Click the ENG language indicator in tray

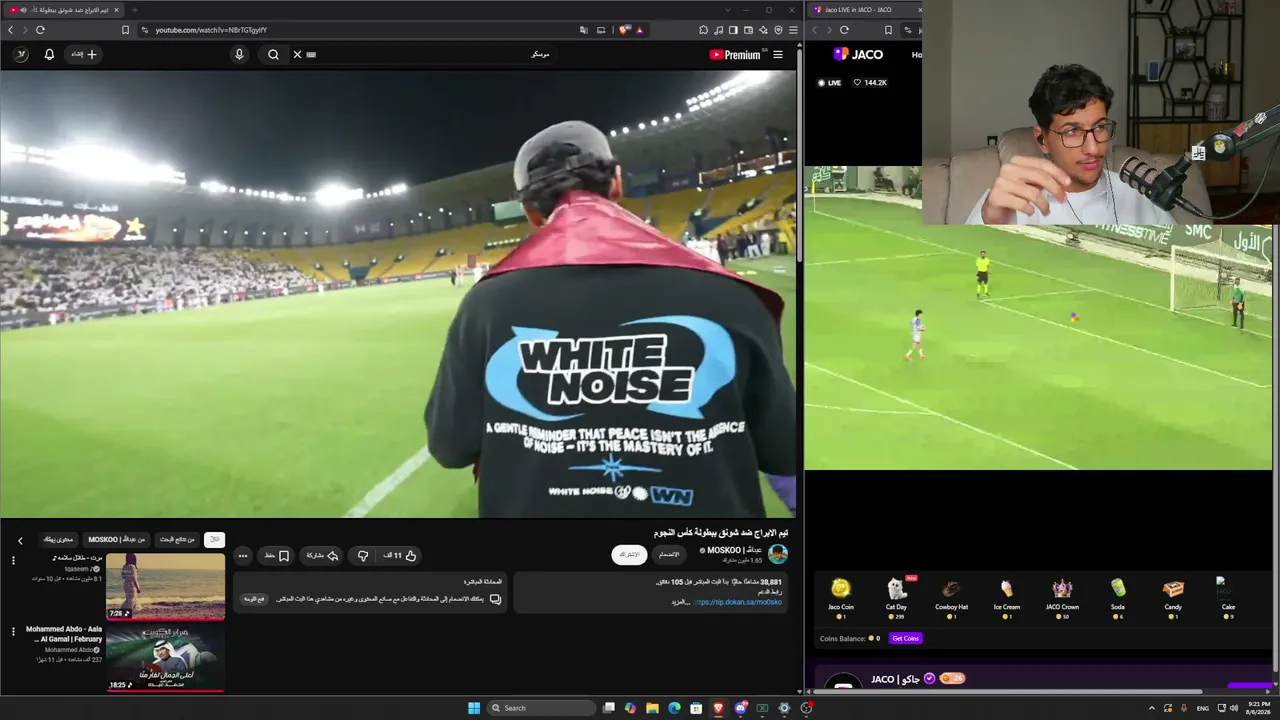coord(1203,708)
